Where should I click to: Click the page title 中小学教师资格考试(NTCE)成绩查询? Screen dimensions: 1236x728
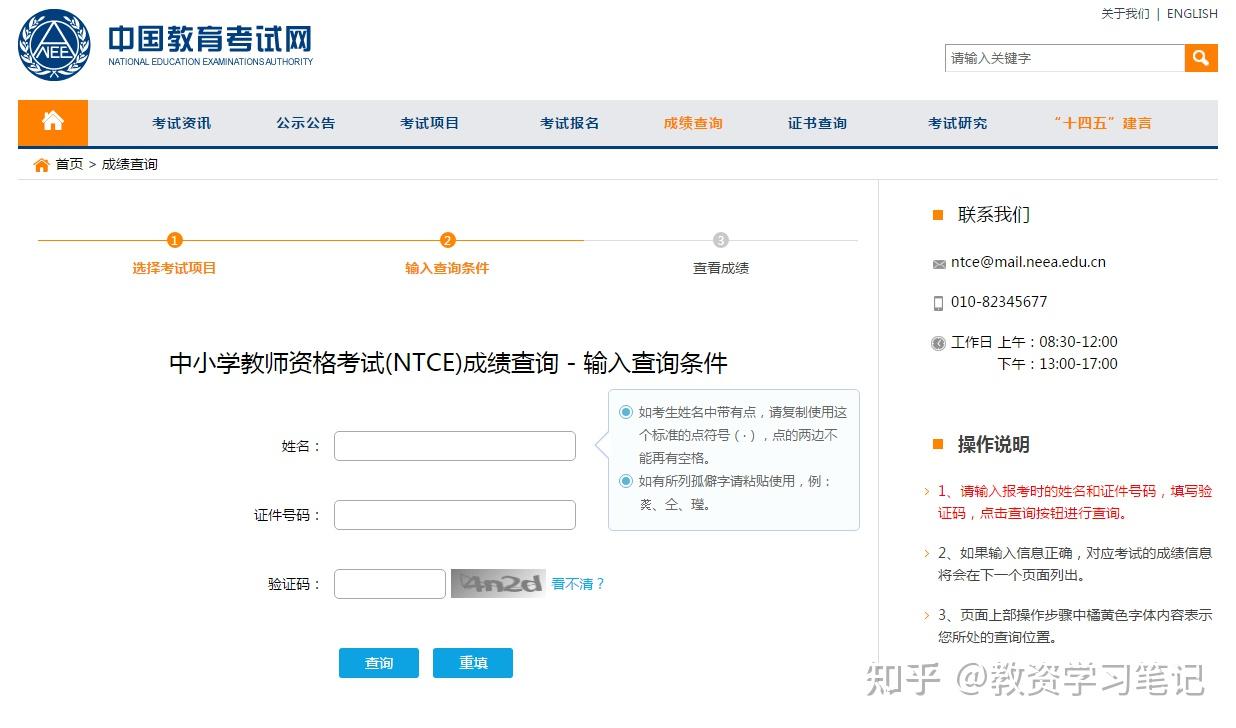tap(448, 363)
